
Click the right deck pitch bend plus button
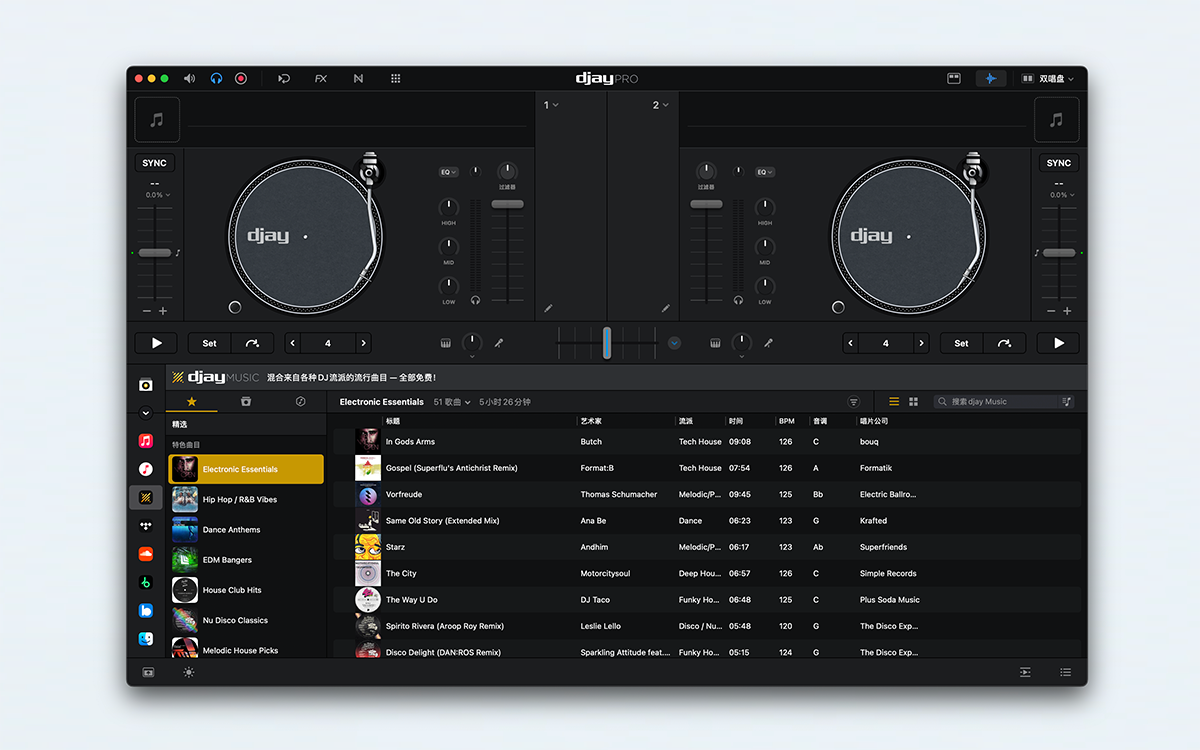tap(1067, 311)
